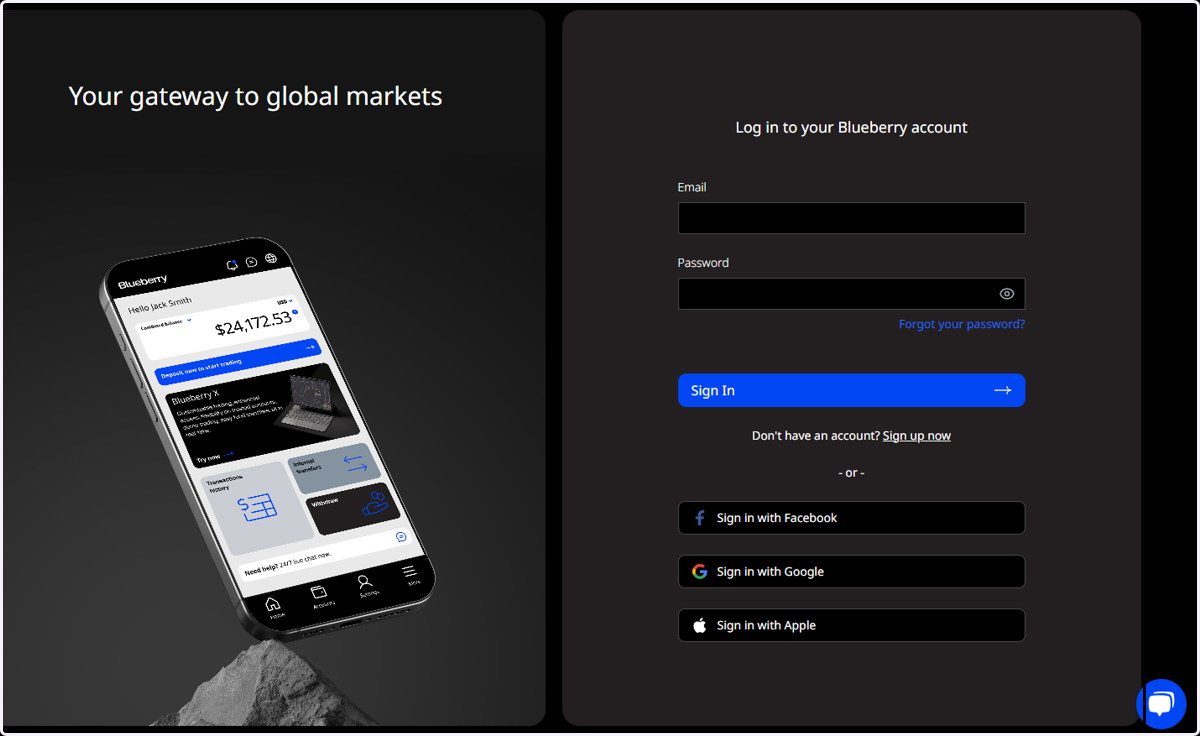The image size is (1200, 736).
Task: Click the arrow on Sign In button
Action: [1003, 390]
